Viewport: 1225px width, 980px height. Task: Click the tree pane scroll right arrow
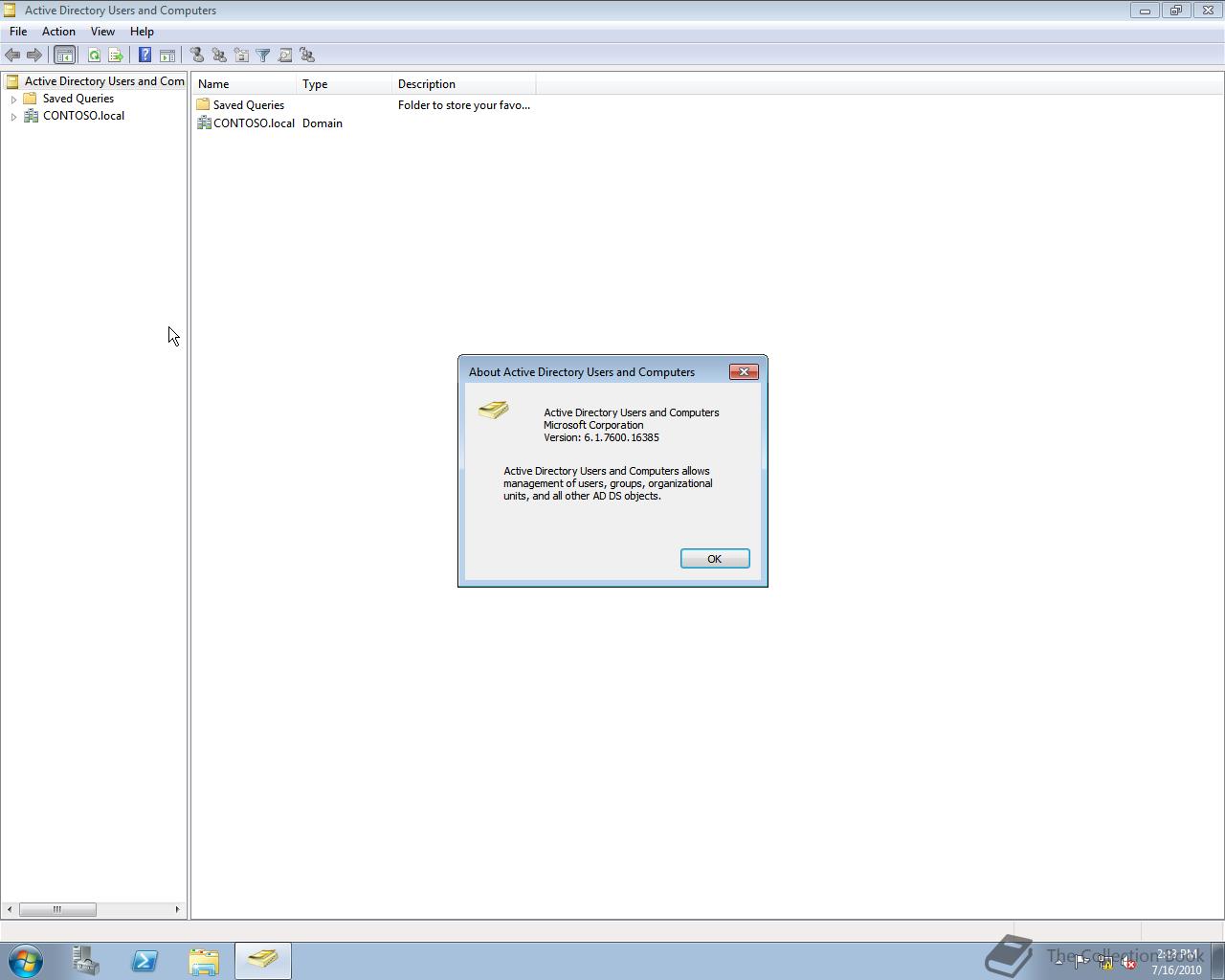coord(177,909)
